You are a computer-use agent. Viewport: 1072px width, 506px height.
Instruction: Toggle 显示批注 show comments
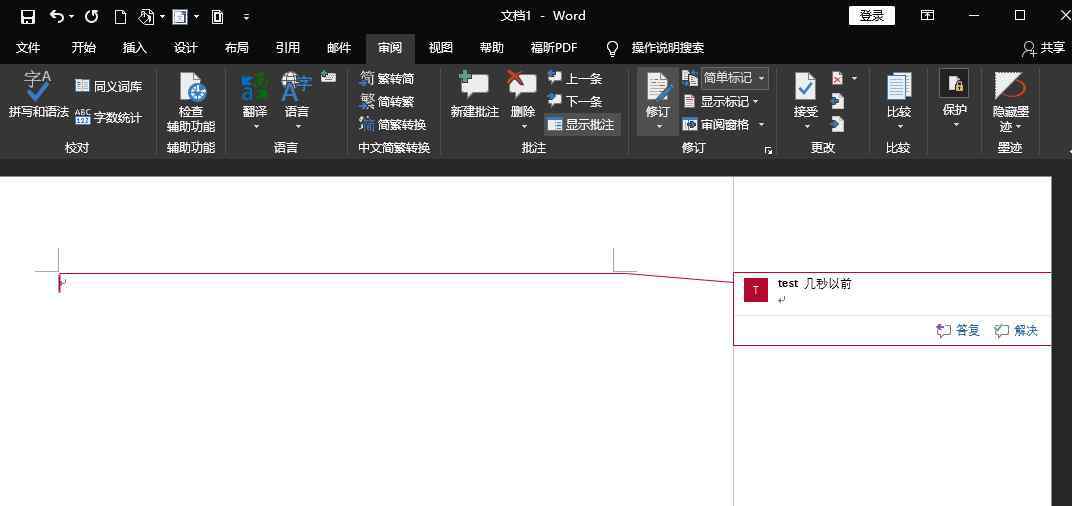click(x=582, y=125)
